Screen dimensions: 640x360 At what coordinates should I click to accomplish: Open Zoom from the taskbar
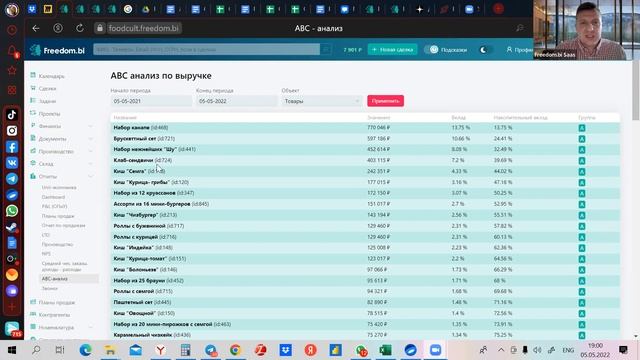point(436,350)
